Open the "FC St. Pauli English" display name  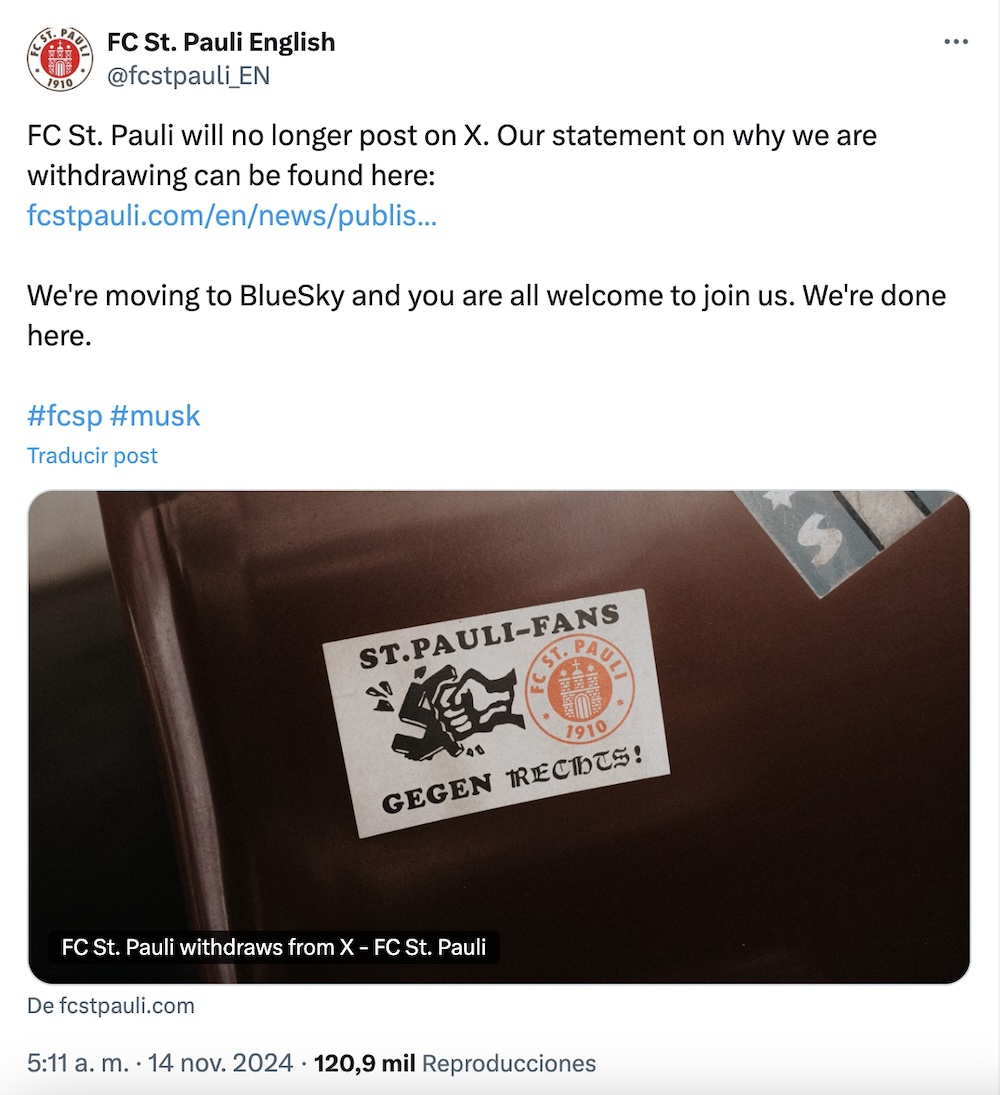click(x=221, y=42)
